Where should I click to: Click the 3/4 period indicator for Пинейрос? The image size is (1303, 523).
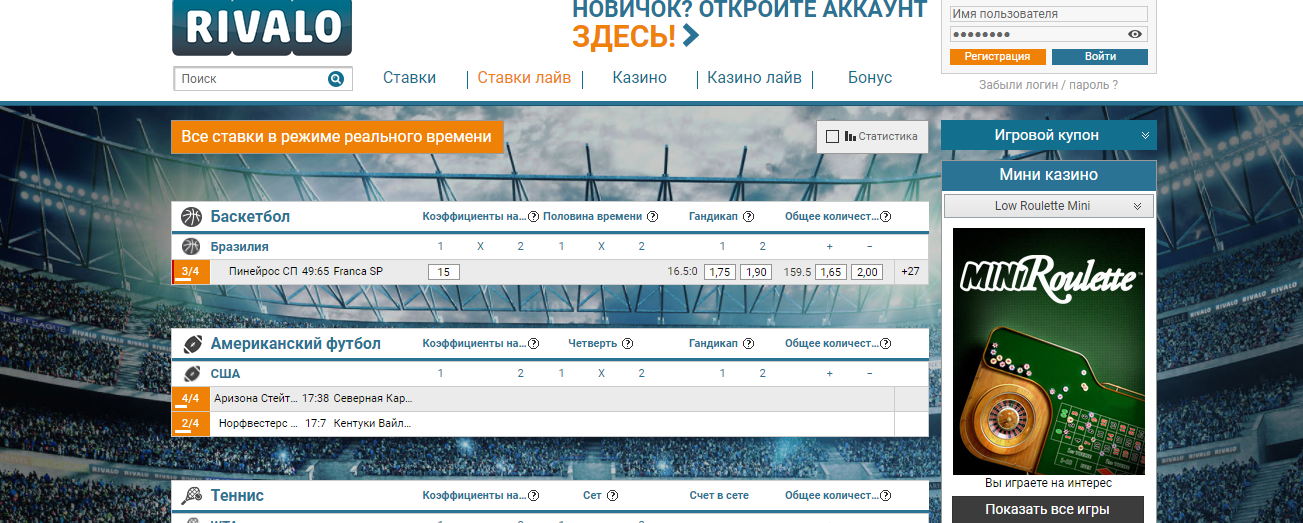(190, 271)
